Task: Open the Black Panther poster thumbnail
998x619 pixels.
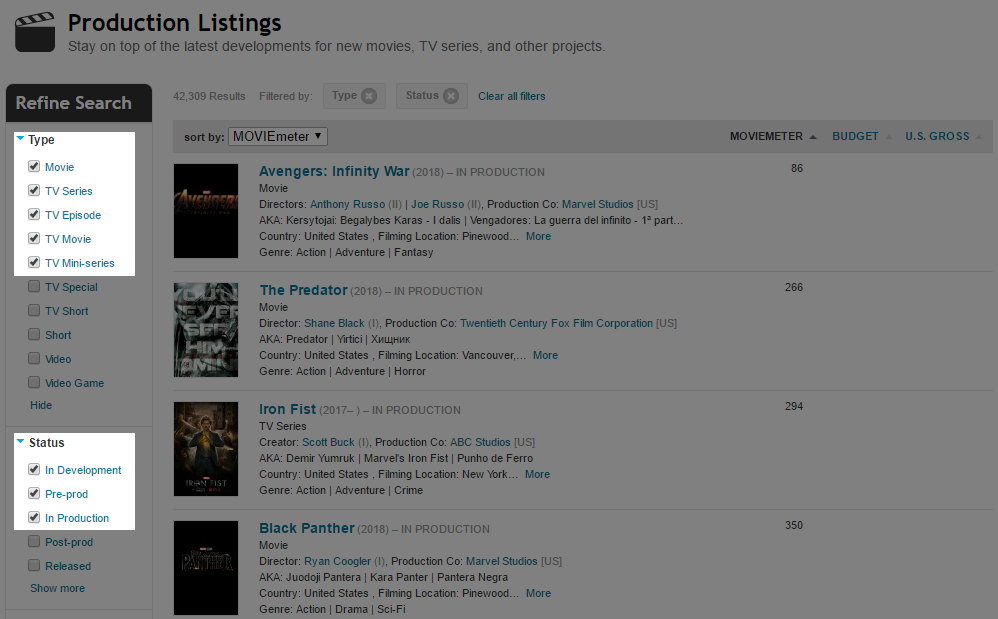Action: 206,567
